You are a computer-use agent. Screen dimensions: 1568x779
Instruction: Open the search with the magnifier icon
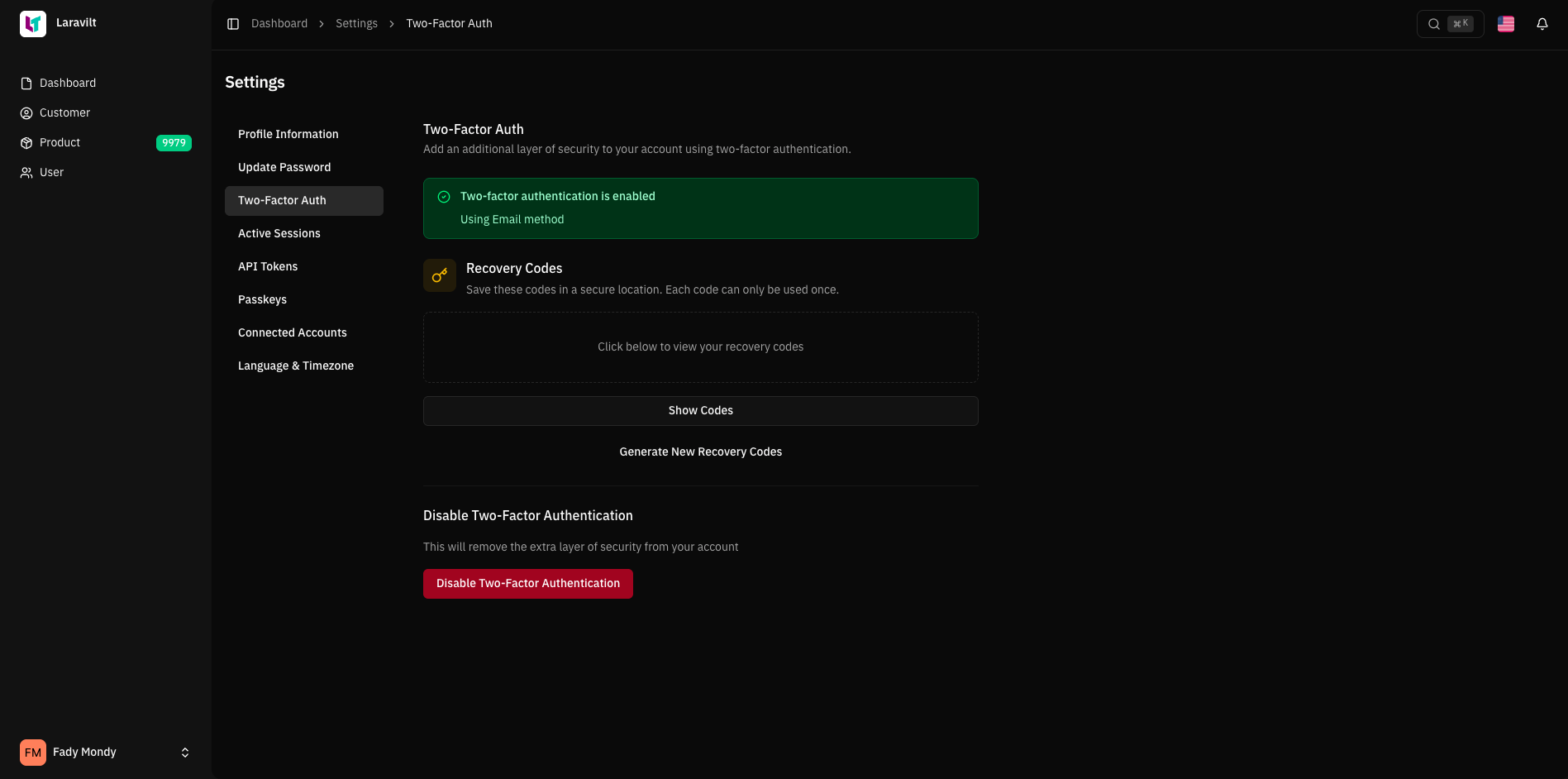point(1434,24)
